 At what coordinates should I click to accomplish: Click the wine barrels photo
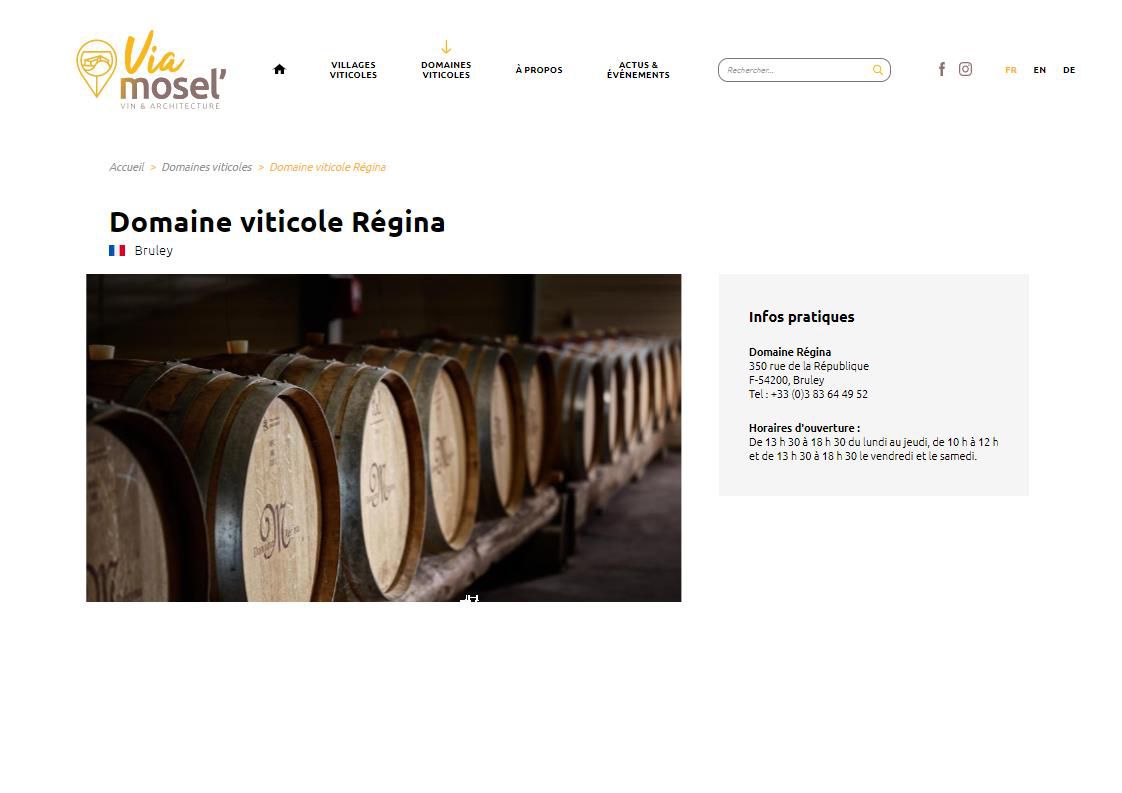(384, 438)
